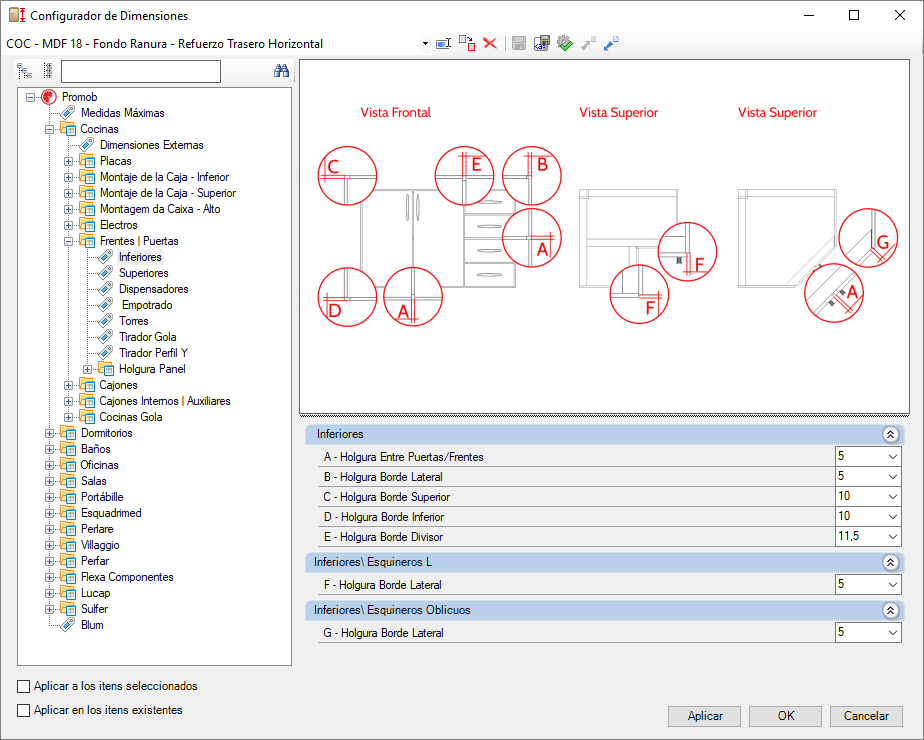The width and height of the screenshot is (924, 740).
Task: Collapse the Inferiores\ Esquineros L section
Action: 890,562
